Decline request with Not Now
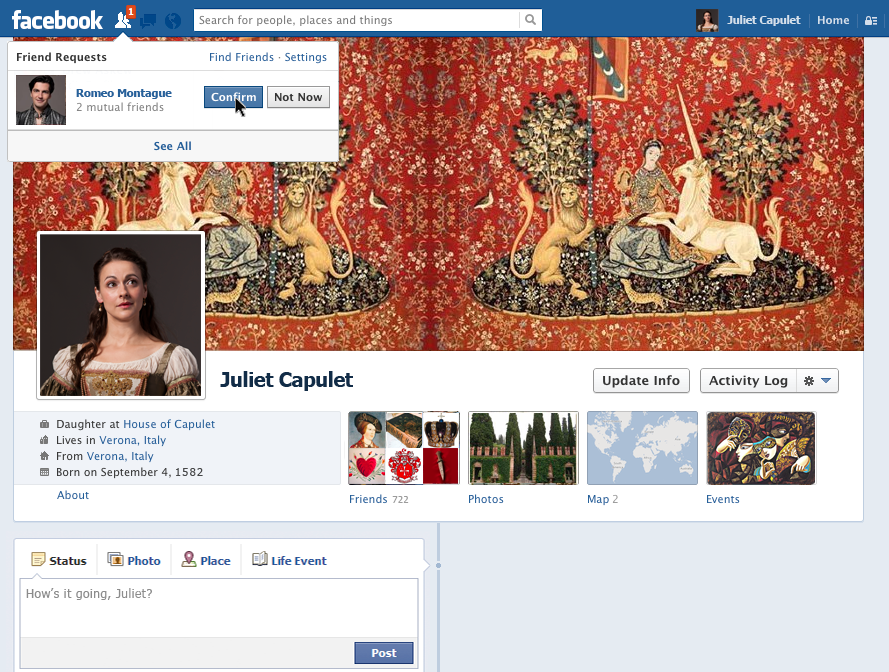 298,97
